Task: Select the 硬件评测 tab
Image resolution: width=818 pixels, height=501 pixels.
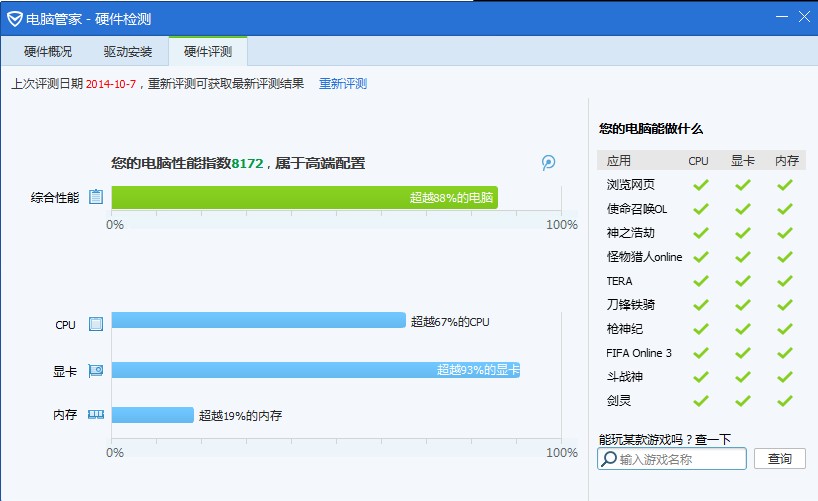Action: click(208, 51)
